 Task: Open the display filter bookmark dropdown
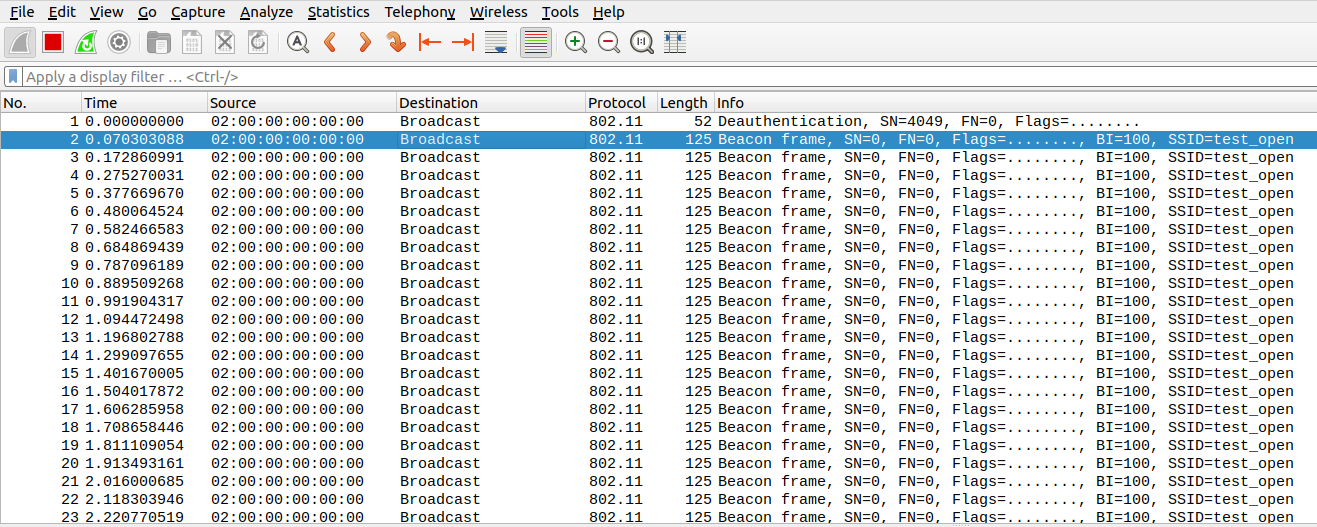point(13,76)
